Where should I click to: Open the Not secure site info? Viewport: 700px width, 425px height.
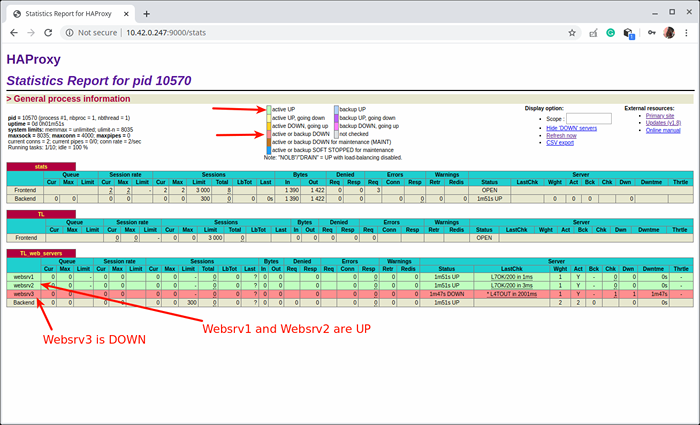coord(92,33)
